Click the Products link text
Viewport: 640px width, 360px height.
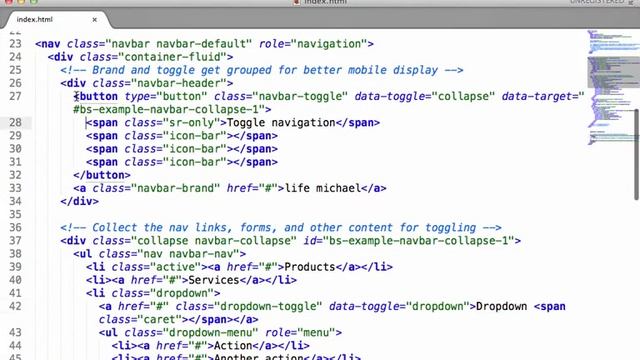click(x=310, y=267)
